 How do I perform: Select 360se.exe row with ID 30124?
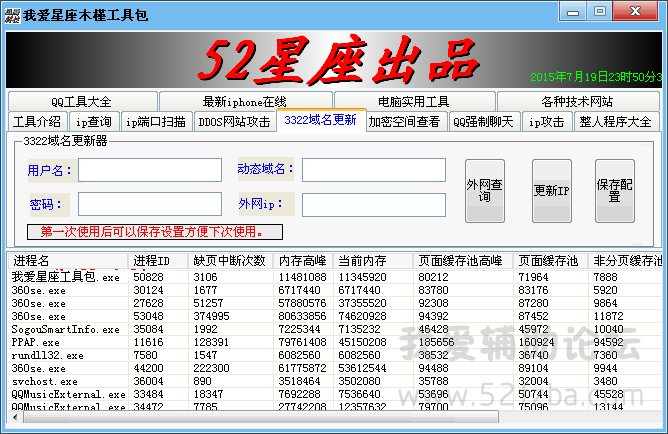335,290
